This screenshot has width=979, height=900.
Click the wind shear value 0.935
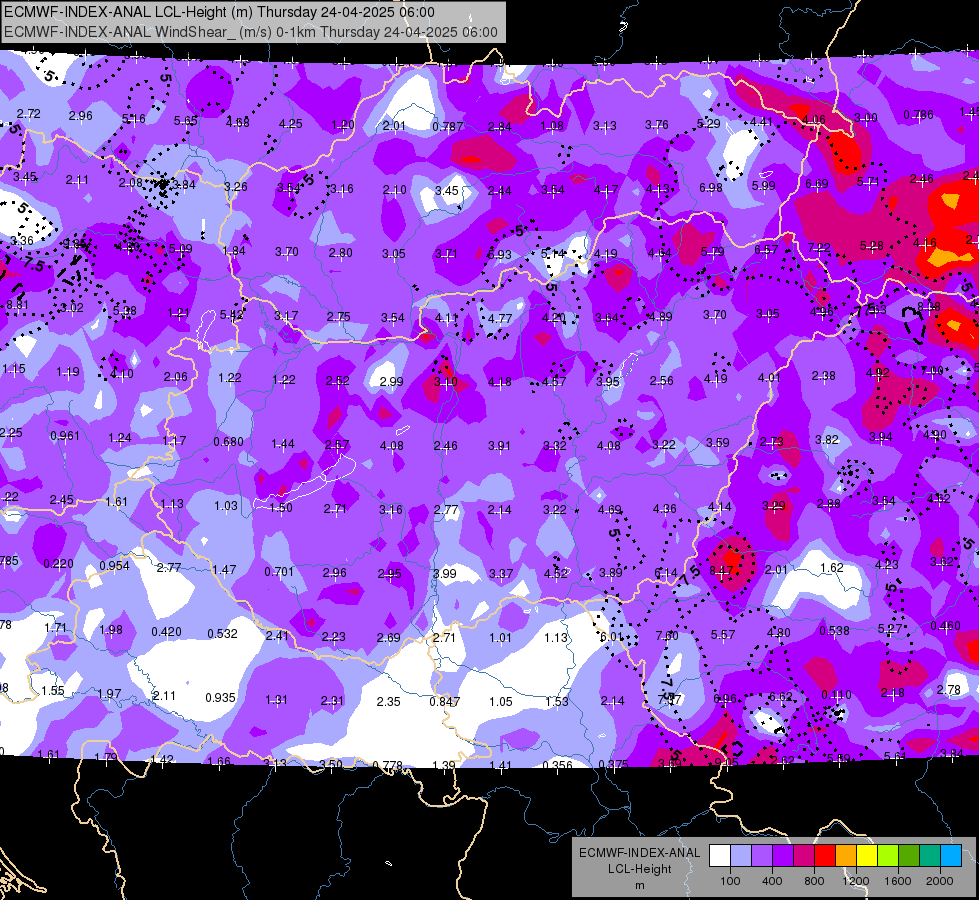220,698
